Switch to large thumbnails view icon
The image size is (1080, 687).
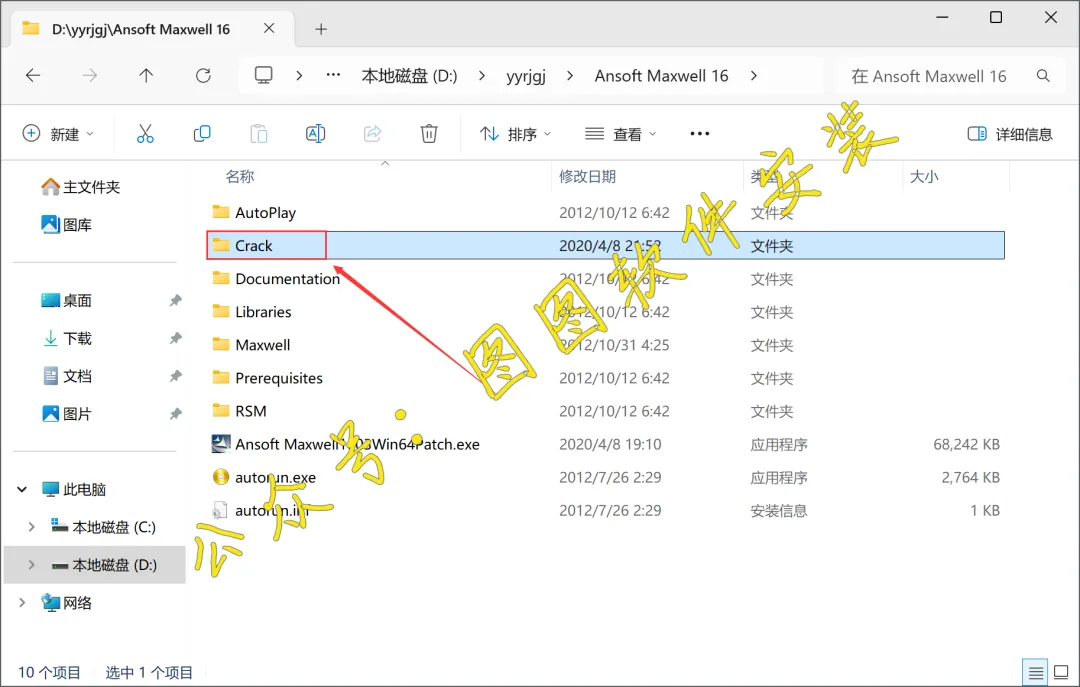click(1061, 672)
